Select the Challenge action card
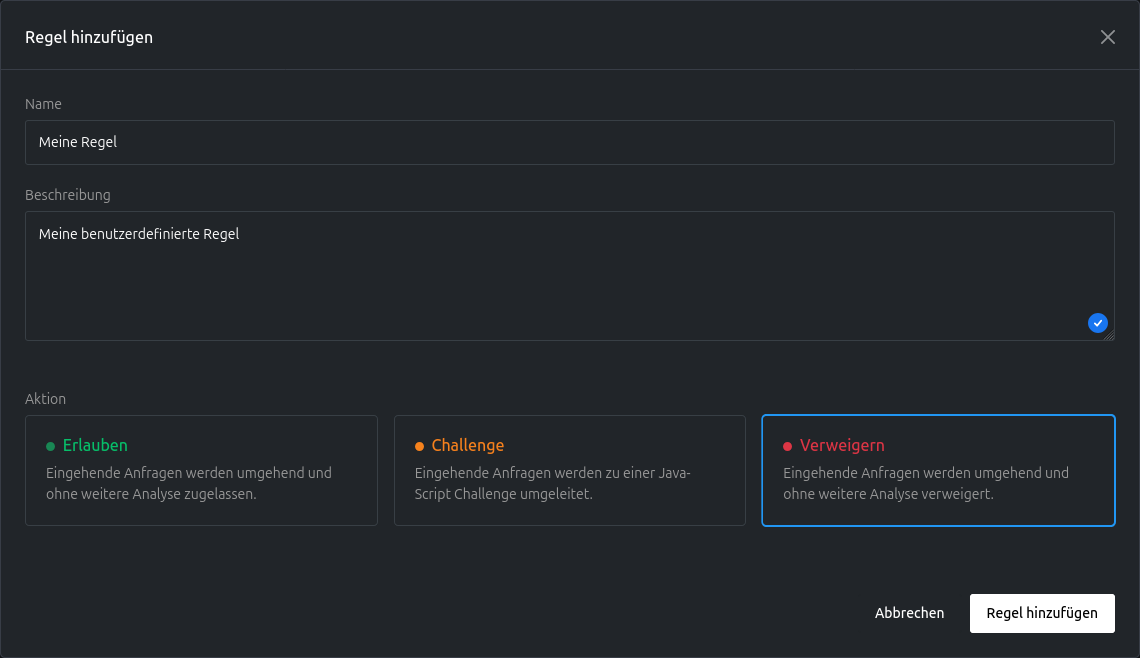 [569, 470]
